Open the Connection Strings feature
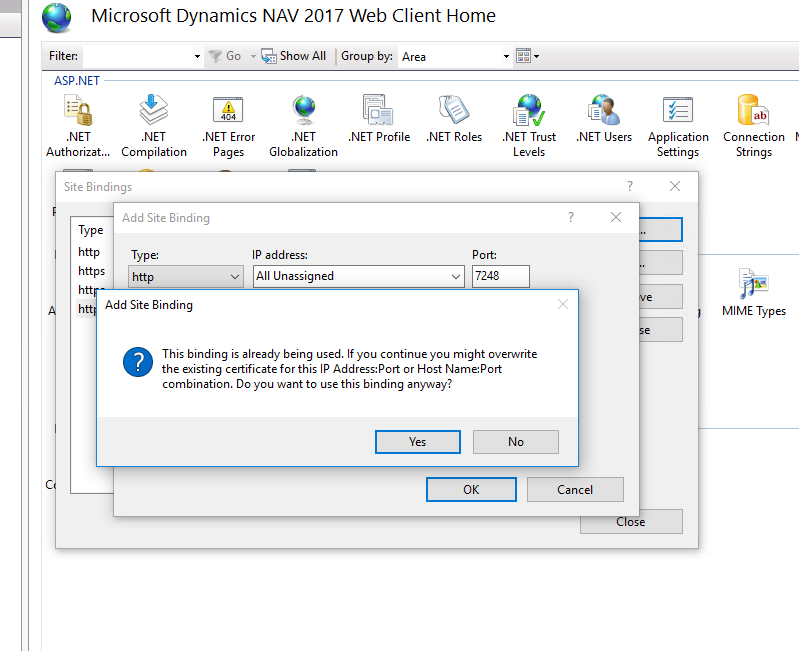Image resolution: width=799 pixels, height=651 pixels. [x=754, y=125]
